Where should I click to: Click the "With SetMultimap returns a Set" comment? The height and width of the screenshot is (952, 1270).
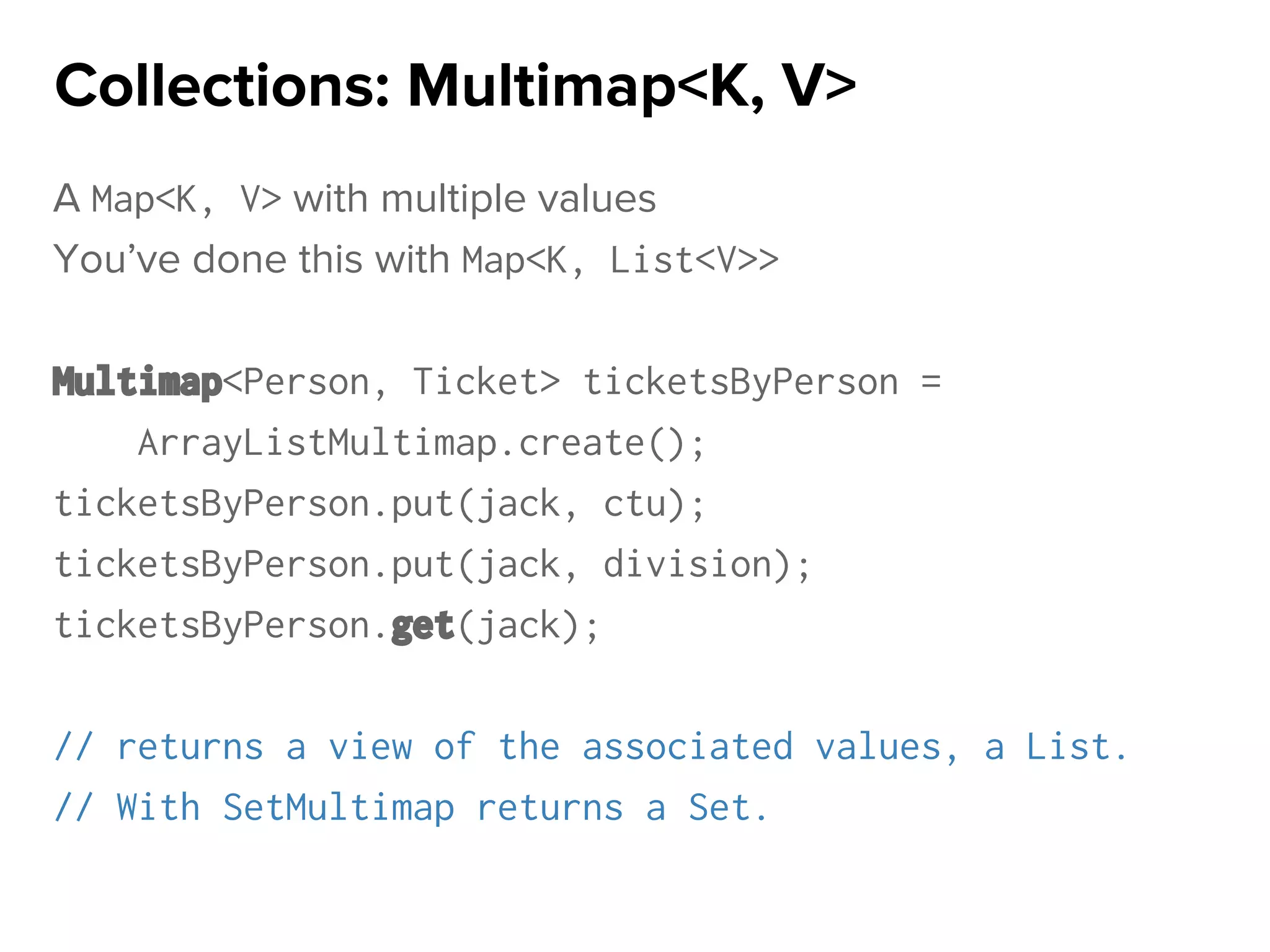click(411, 808)
